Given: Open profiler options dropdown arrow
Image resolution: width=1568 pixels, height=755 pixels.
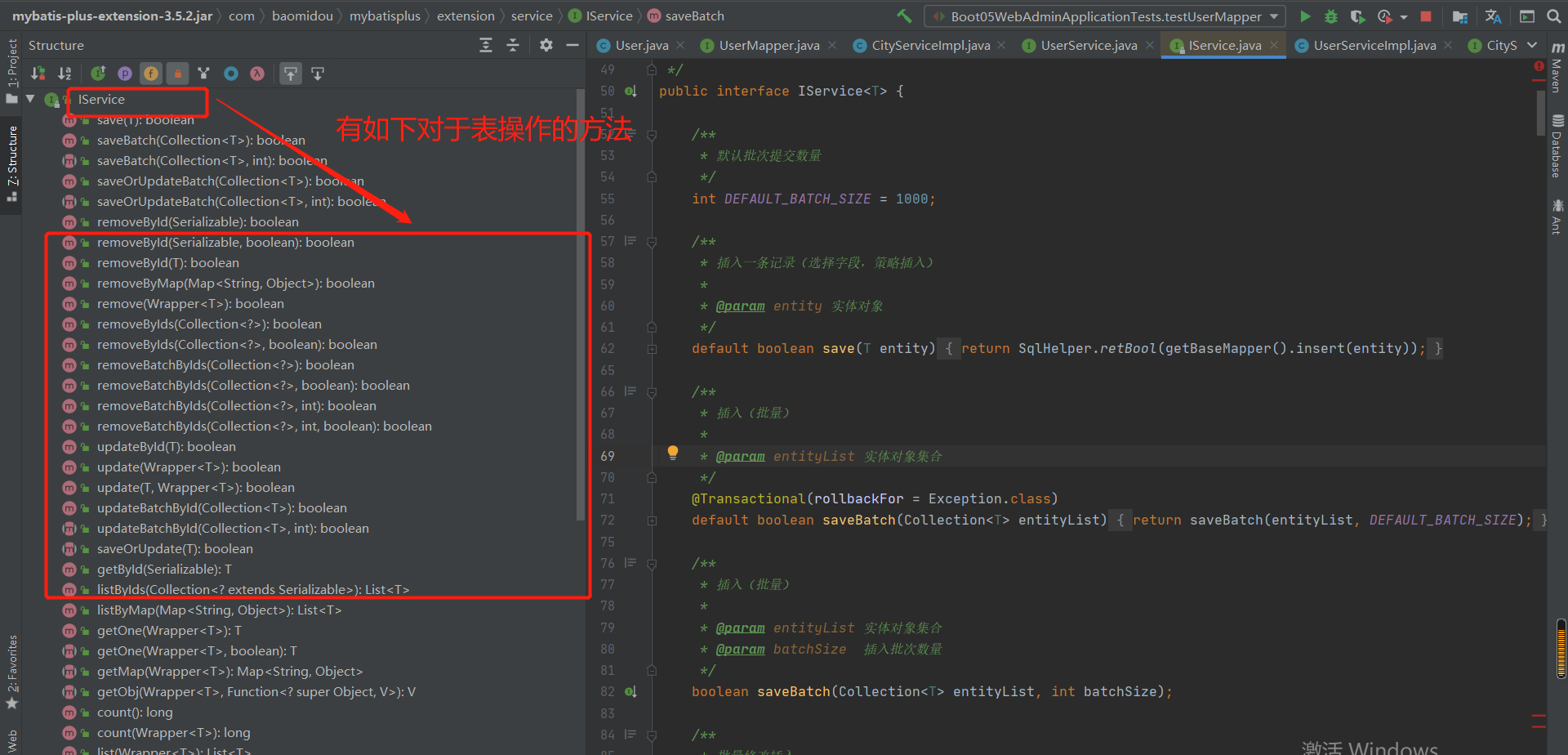Looking at the screenshot, I should tap(1404, 16).
